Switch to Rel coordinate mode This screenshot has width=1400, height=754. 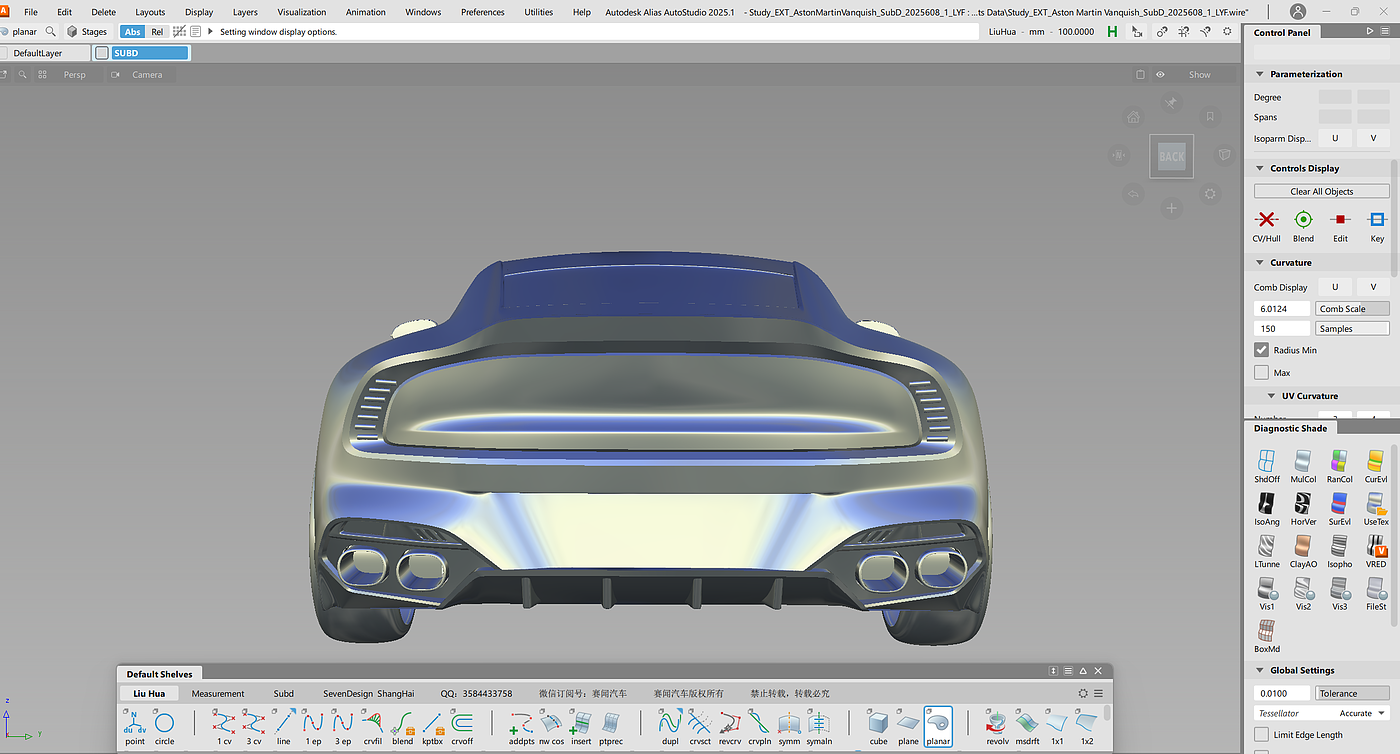point(157,32)
